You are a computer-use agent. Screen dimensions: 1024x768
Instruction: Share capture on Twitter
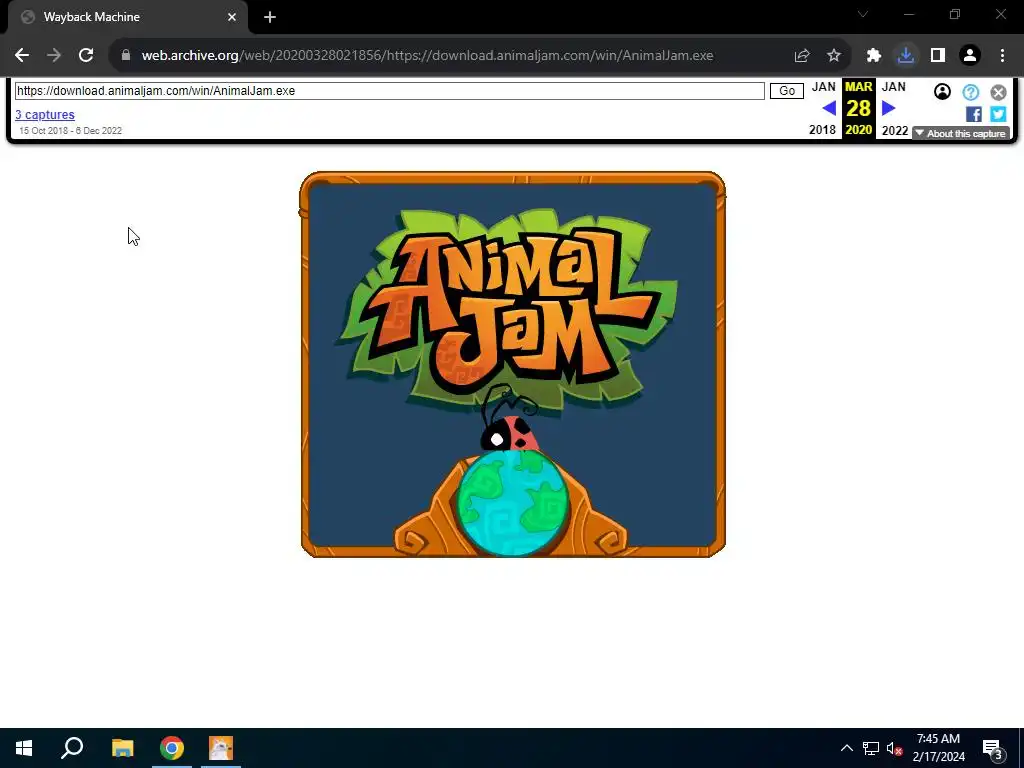(998, 114)
